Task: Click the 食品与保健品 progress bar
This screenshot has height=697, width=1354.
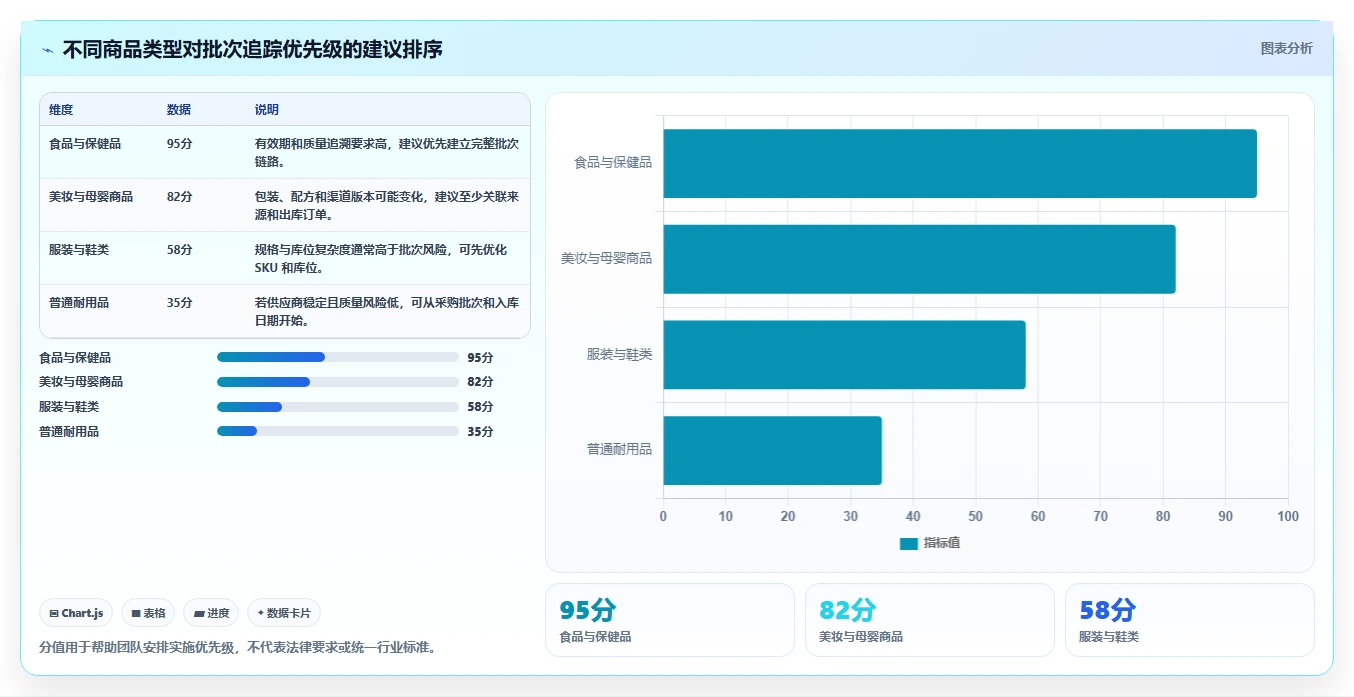Action: pyautogui.click(x=338, y=357)
